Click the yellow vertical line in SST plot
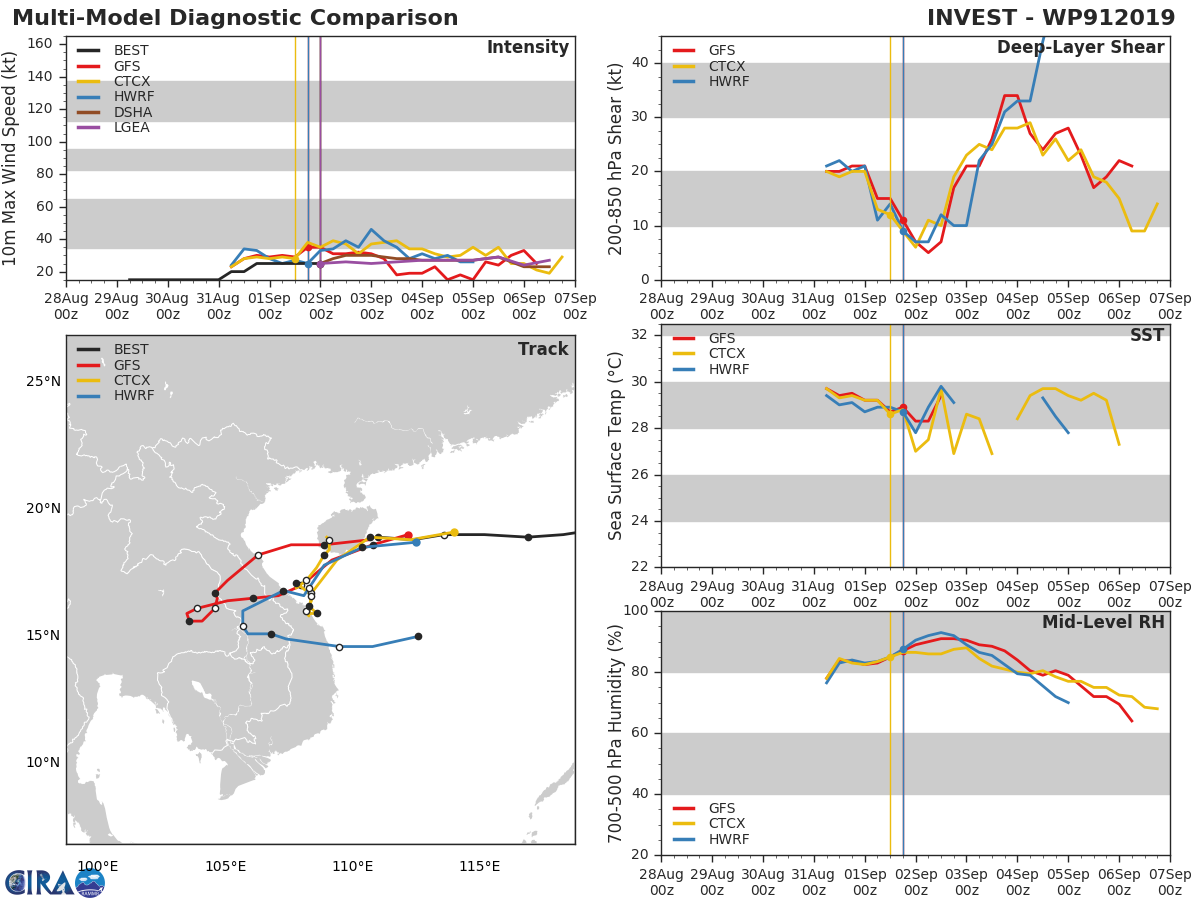 click(x=890, y=445)
